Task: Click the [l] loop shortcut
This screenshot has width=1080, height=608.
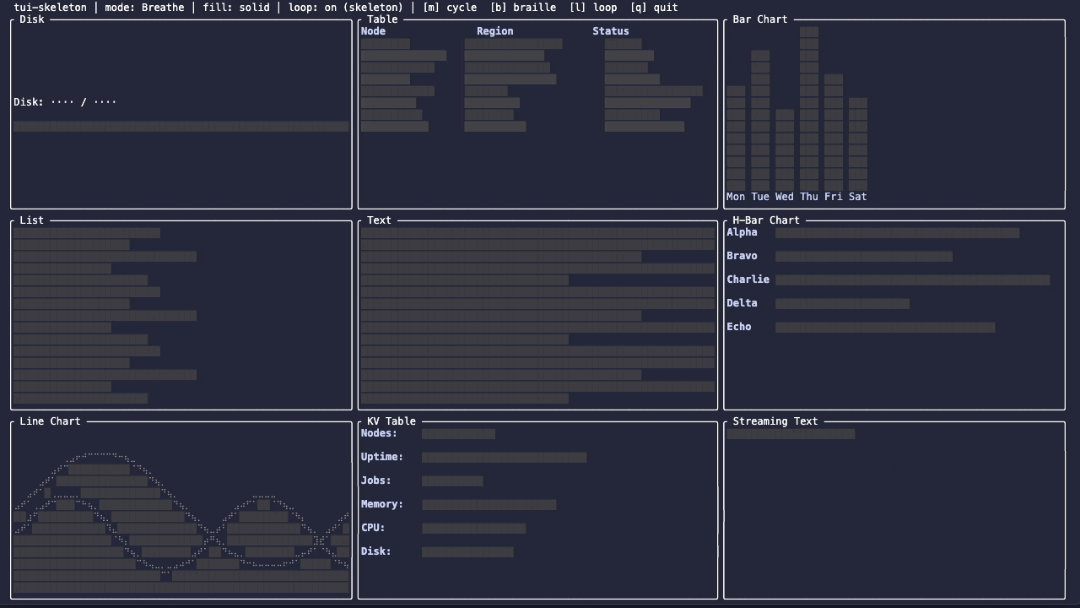Action: [593, 8]
